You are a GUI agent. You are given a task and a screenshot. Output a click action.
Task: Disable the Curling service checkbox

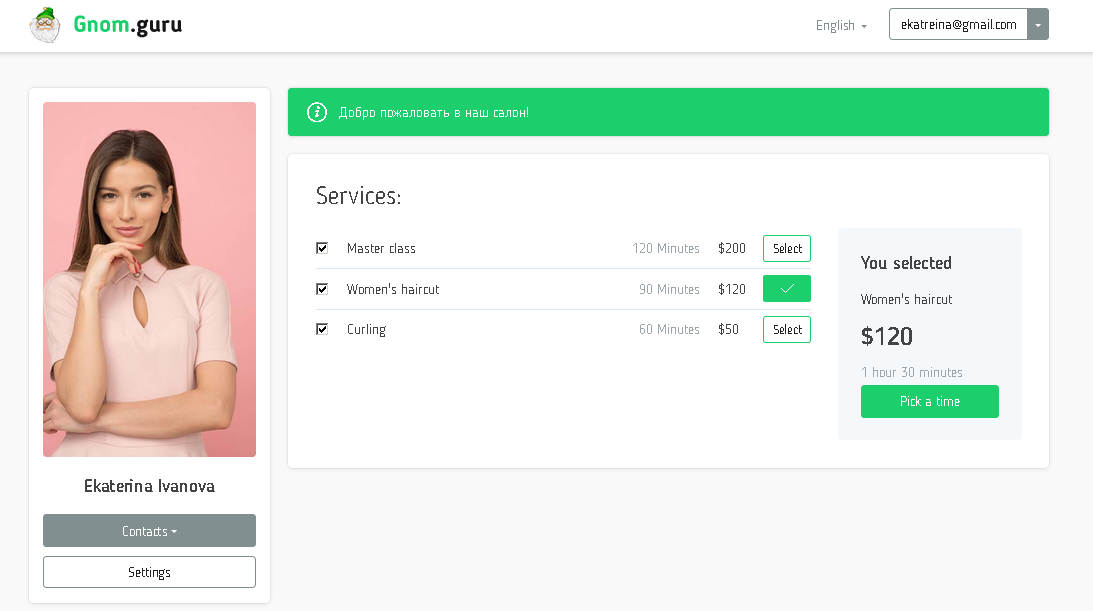point(322,329)
